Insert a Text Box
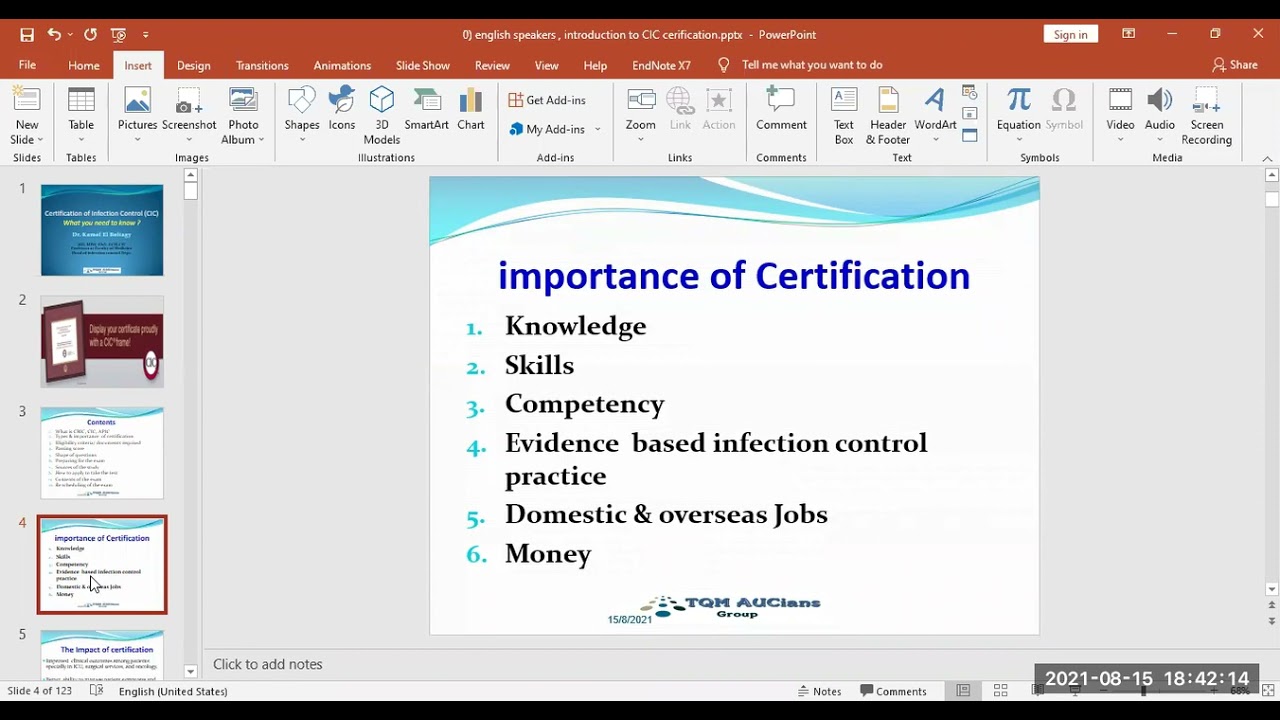The width and height of the screenshot is (1280, 720). (844, 116)
